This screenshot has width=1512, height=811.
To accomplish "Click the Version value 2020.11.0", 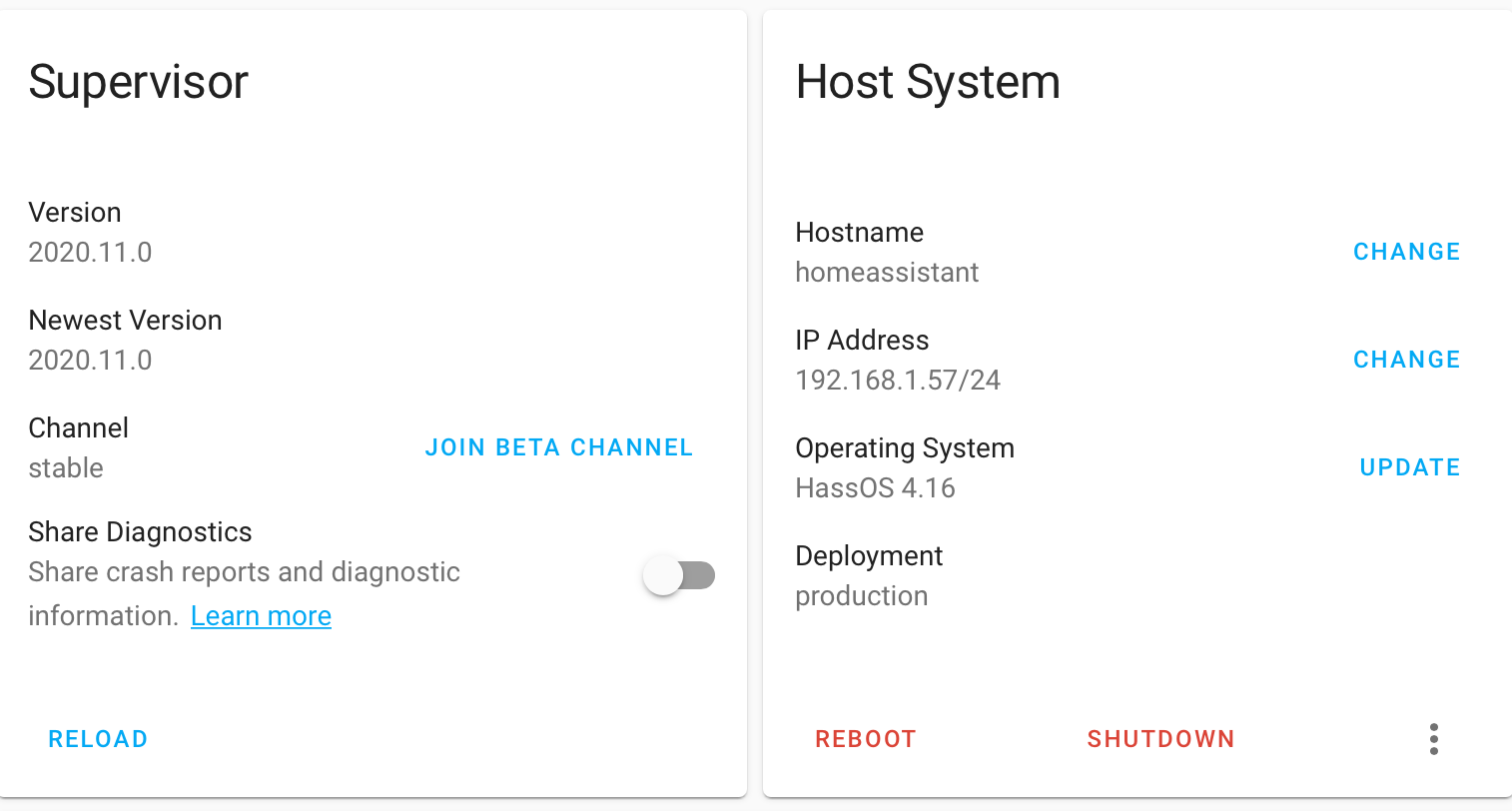I will 90,252.
